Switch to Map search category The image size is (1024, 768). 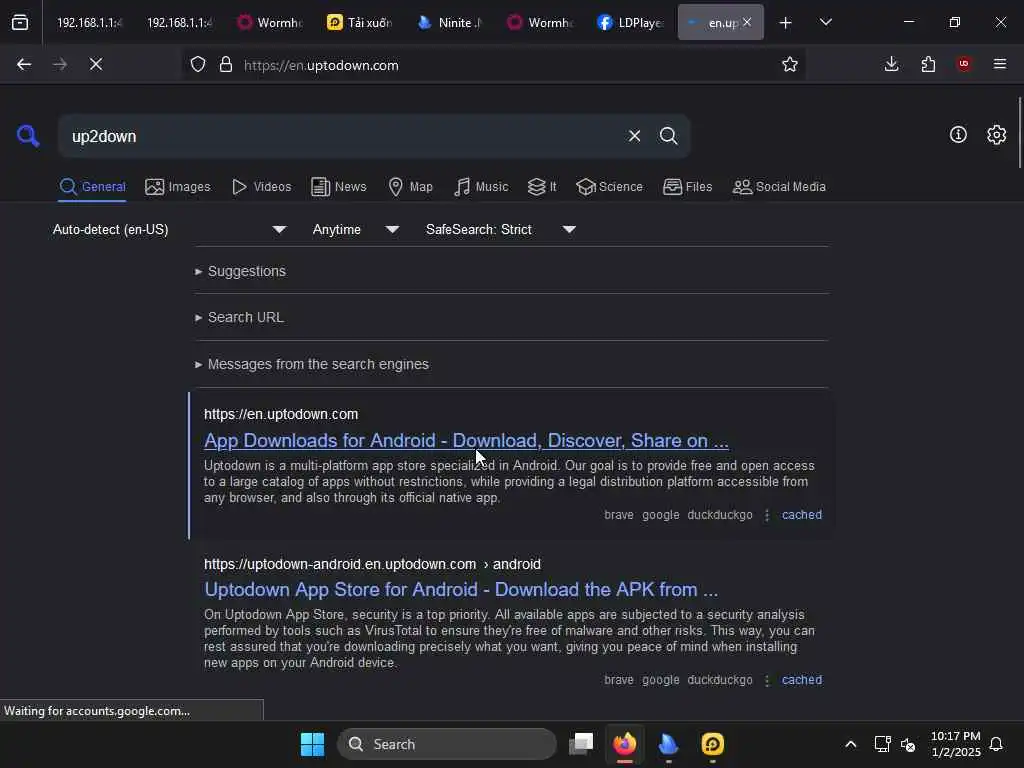pyautogui.click(x=410, y=187)
